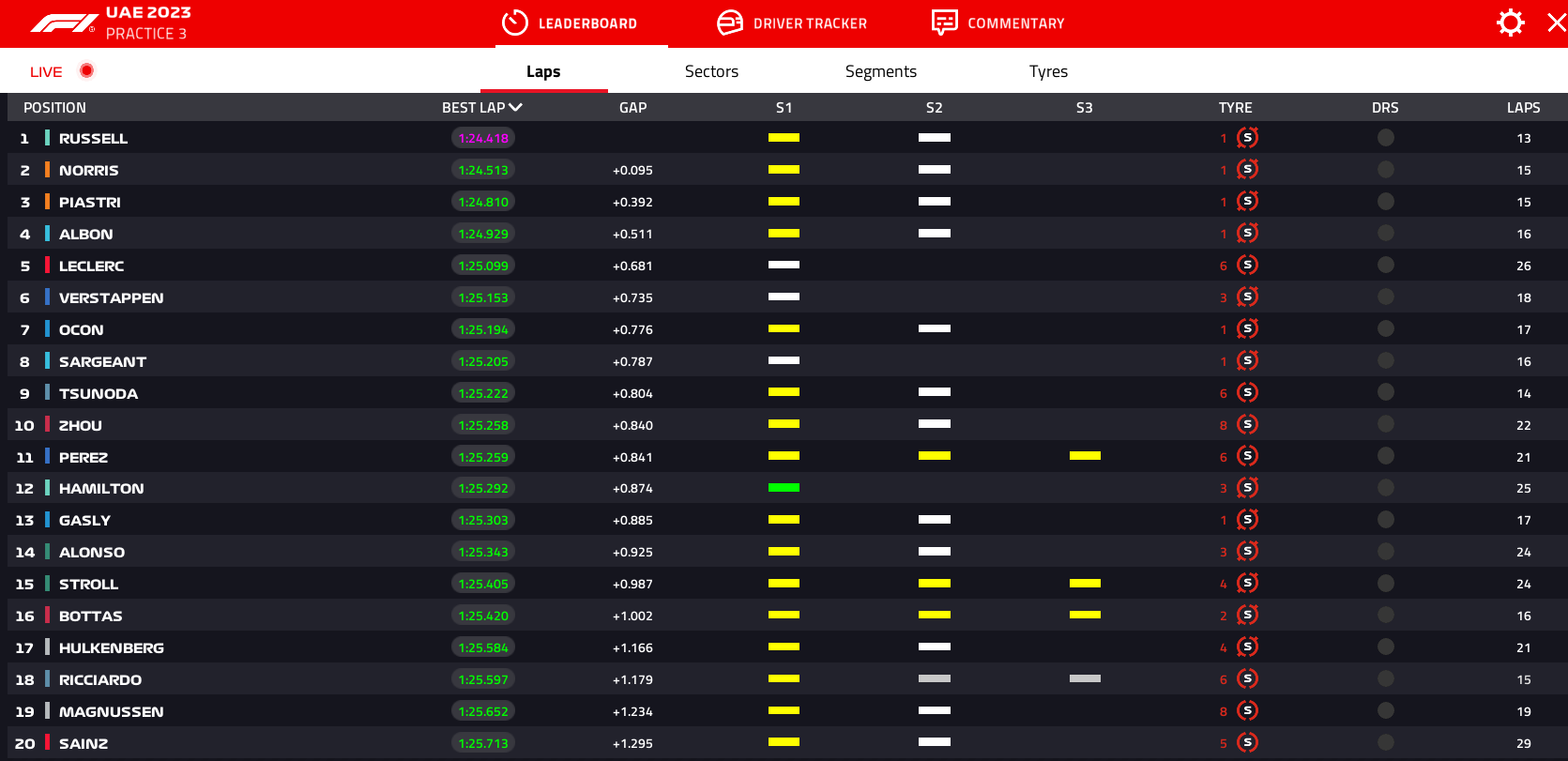Screen dimensions: 1568x761
Task: Click Albon's soft tyre icon
Action: tap(1247, 234)
